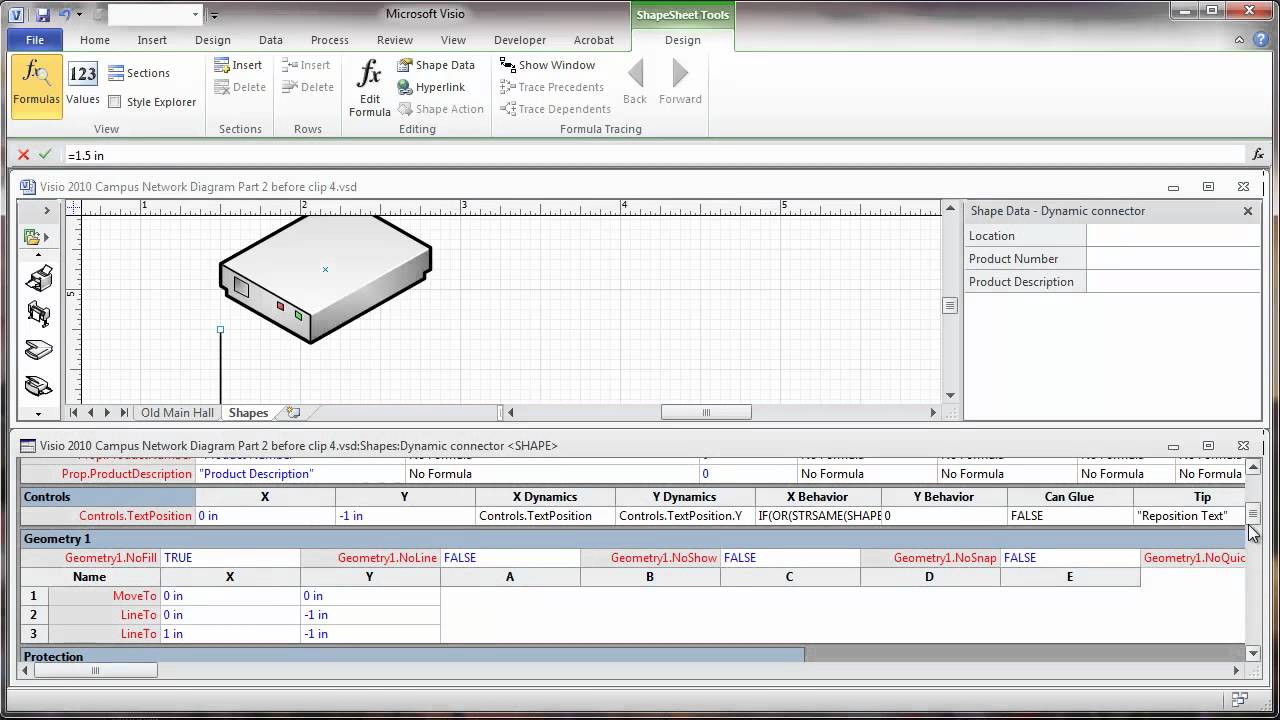Edit the Product Number field
Image resolution: width=1280 pixels, height=720 pixels.
click(1173, 259)
